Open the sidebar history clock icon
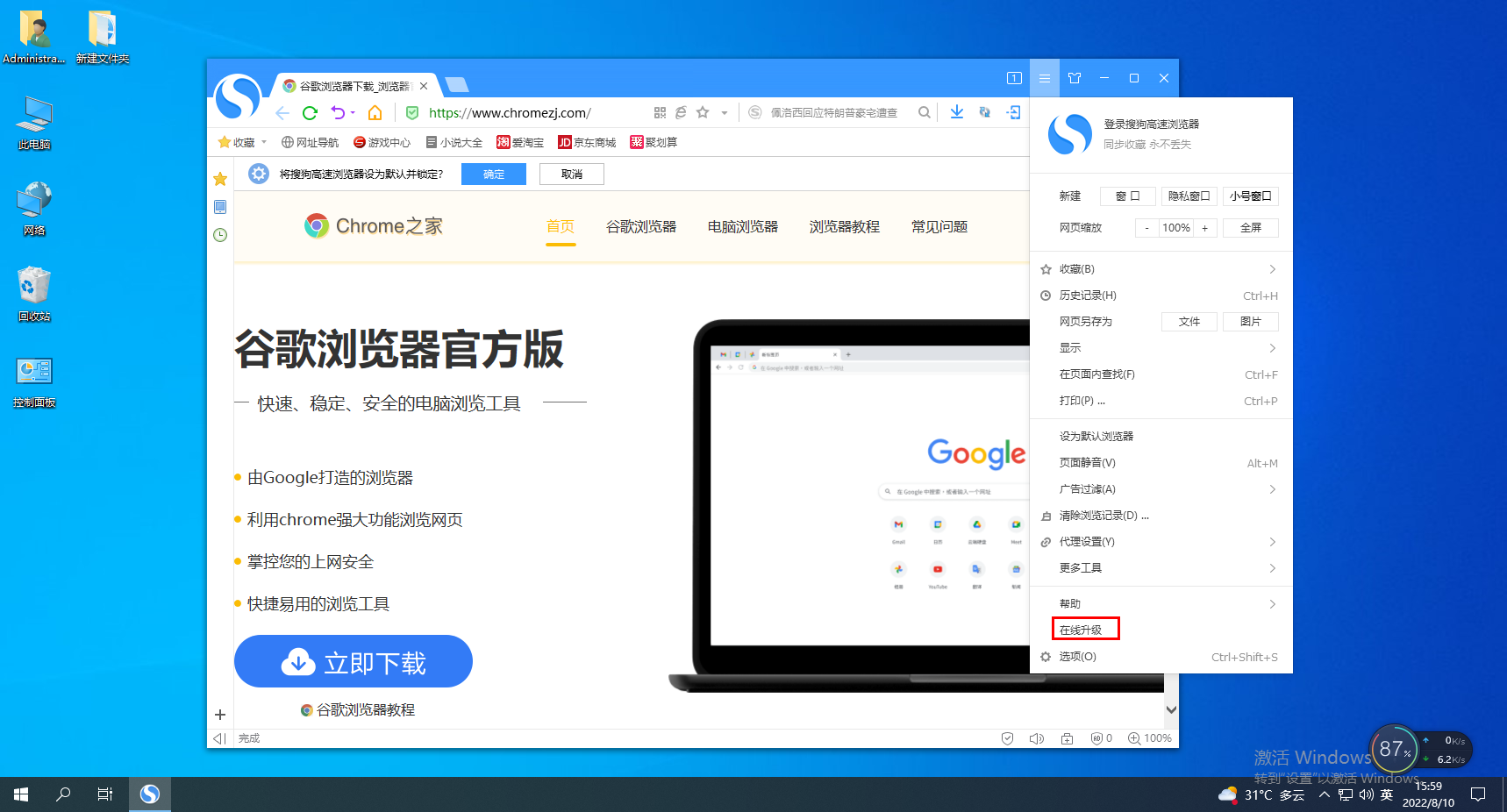 tap(220, 235)
